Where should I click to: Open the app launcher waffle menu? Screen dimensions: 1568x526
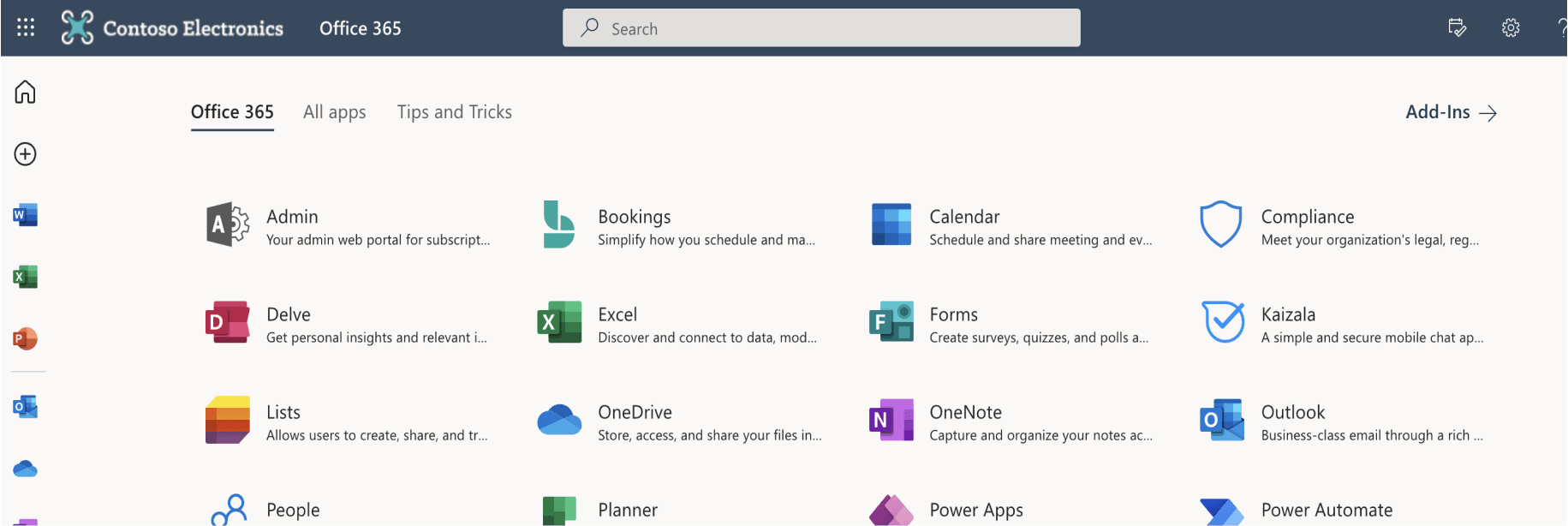[x=26, y=27]
